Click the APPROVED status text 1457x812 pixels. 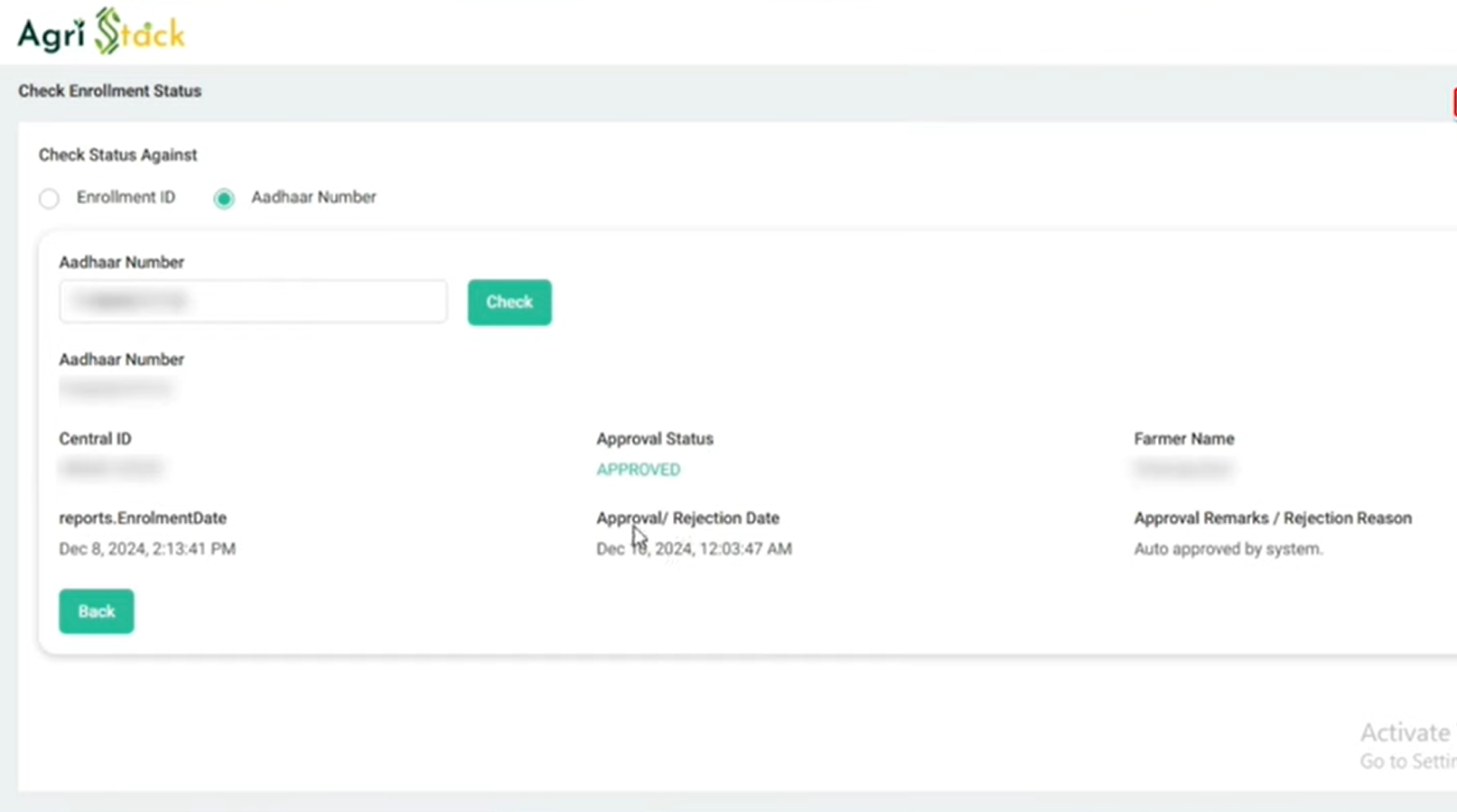pyautogui.click(x=638, y=470)
